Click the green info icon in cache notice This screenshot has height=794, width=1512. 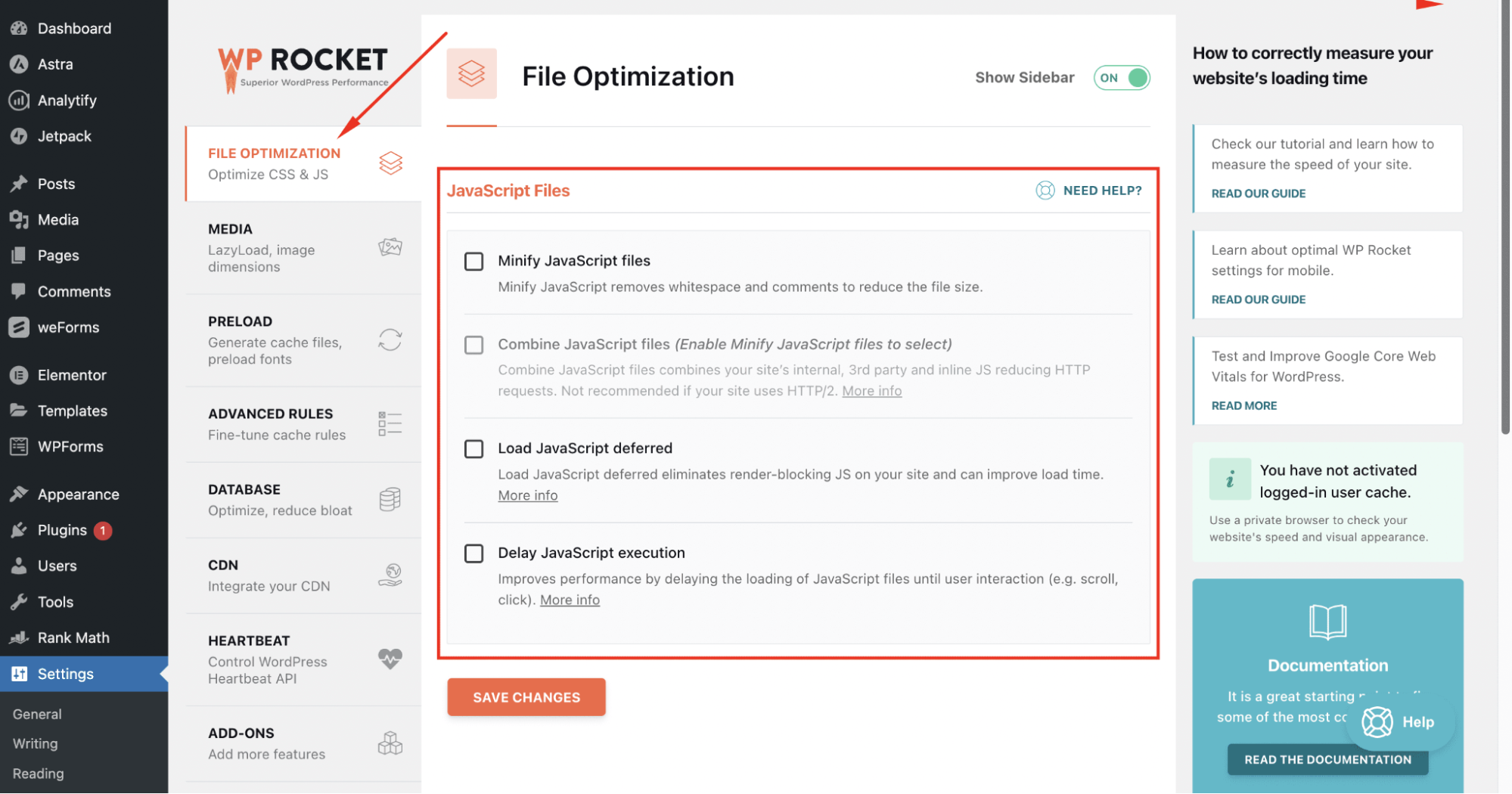1230,479
